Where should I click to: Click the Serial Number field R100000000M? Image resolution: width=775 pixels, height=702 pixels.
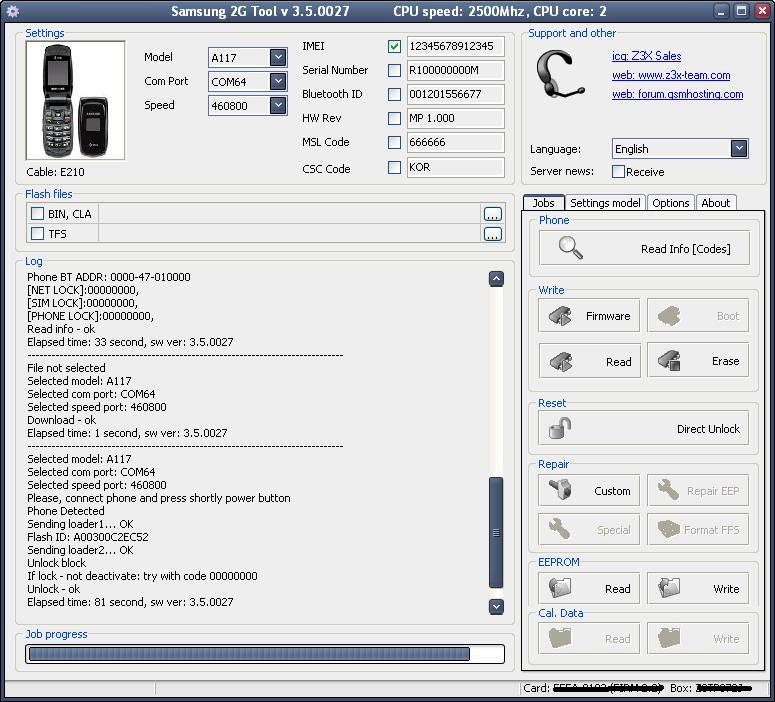pos(455,70)
